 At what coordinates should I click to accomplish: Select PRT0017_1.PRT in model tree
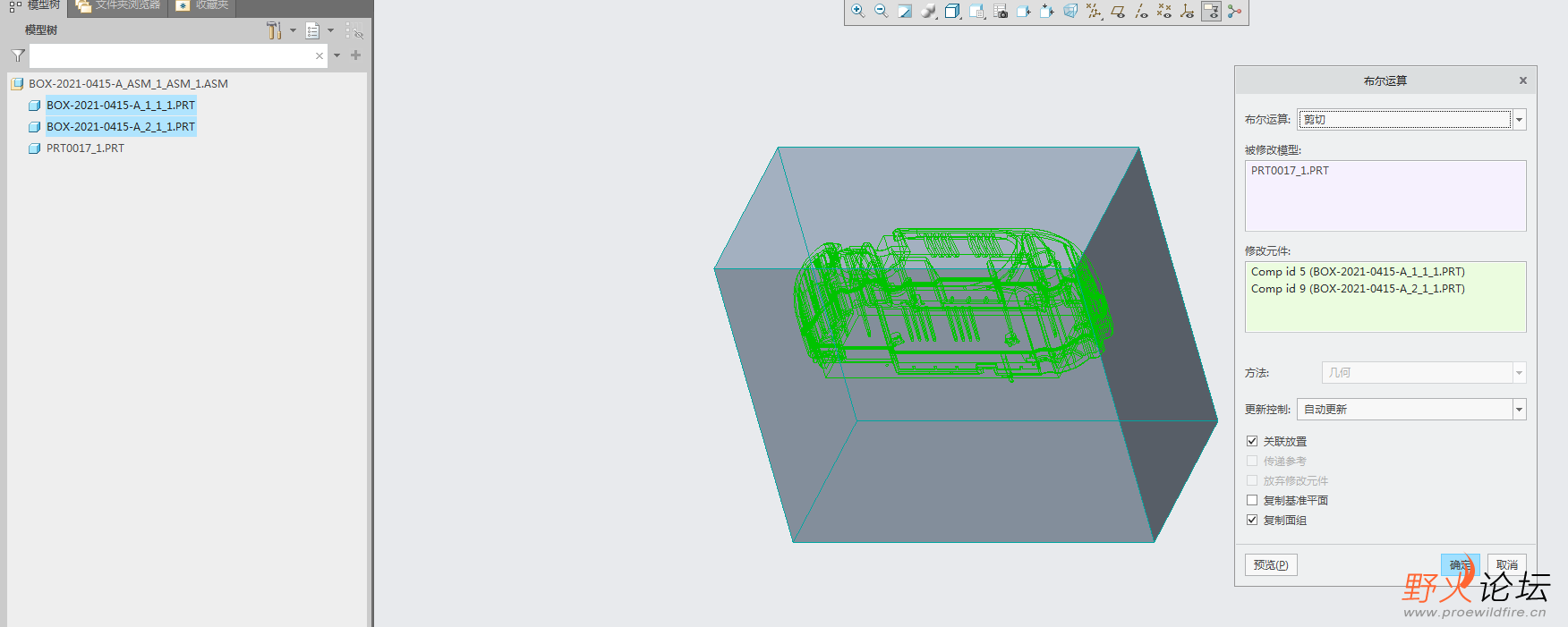[85, 148]
